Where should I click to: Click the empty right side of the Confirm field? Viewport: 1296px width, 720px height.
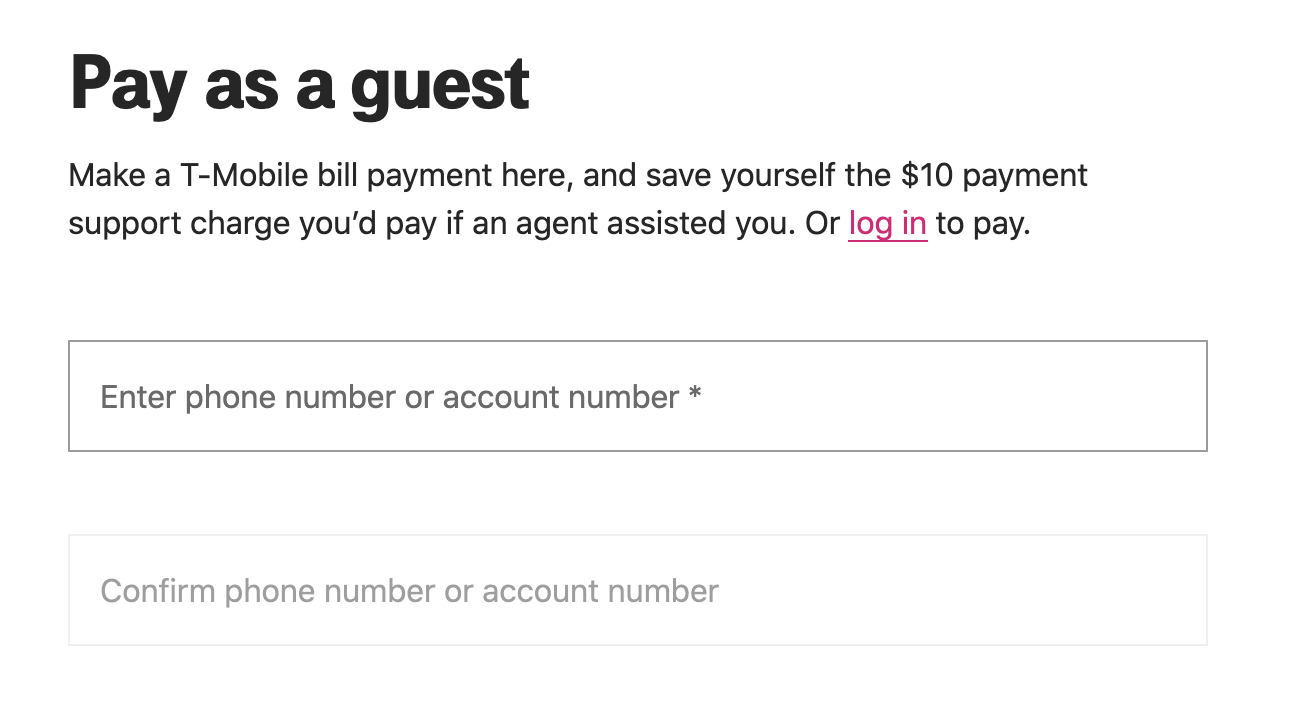coord(1000,590)
